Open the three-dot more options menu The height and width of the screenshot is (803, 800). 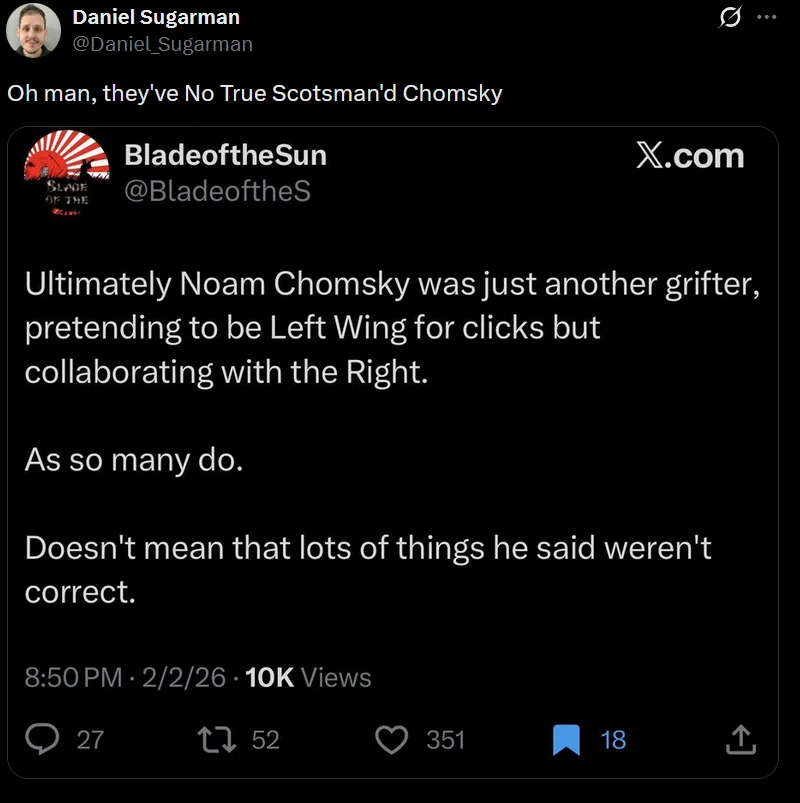[766, 18]
